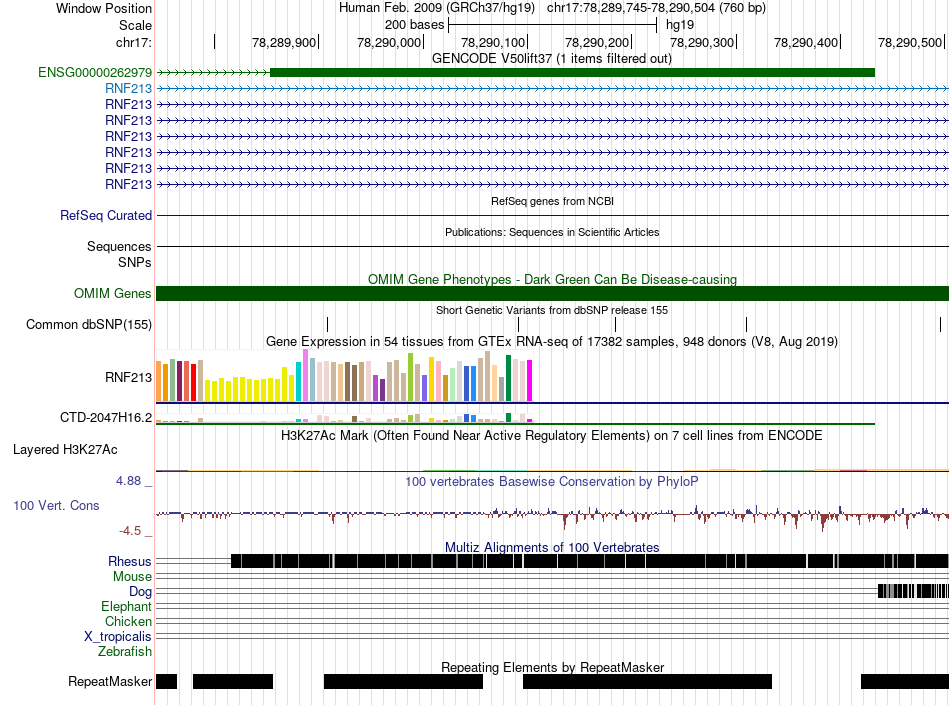Click the ENSG00000262979 gene label
This screenshot has width=950, height=705.
point(95,73)
